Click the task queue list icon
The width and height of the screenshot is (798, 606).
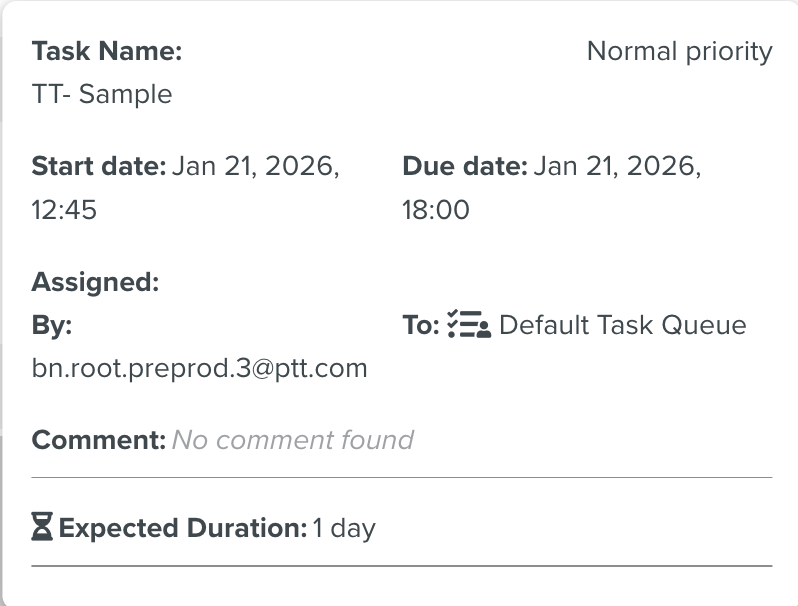tap(469, 325)
